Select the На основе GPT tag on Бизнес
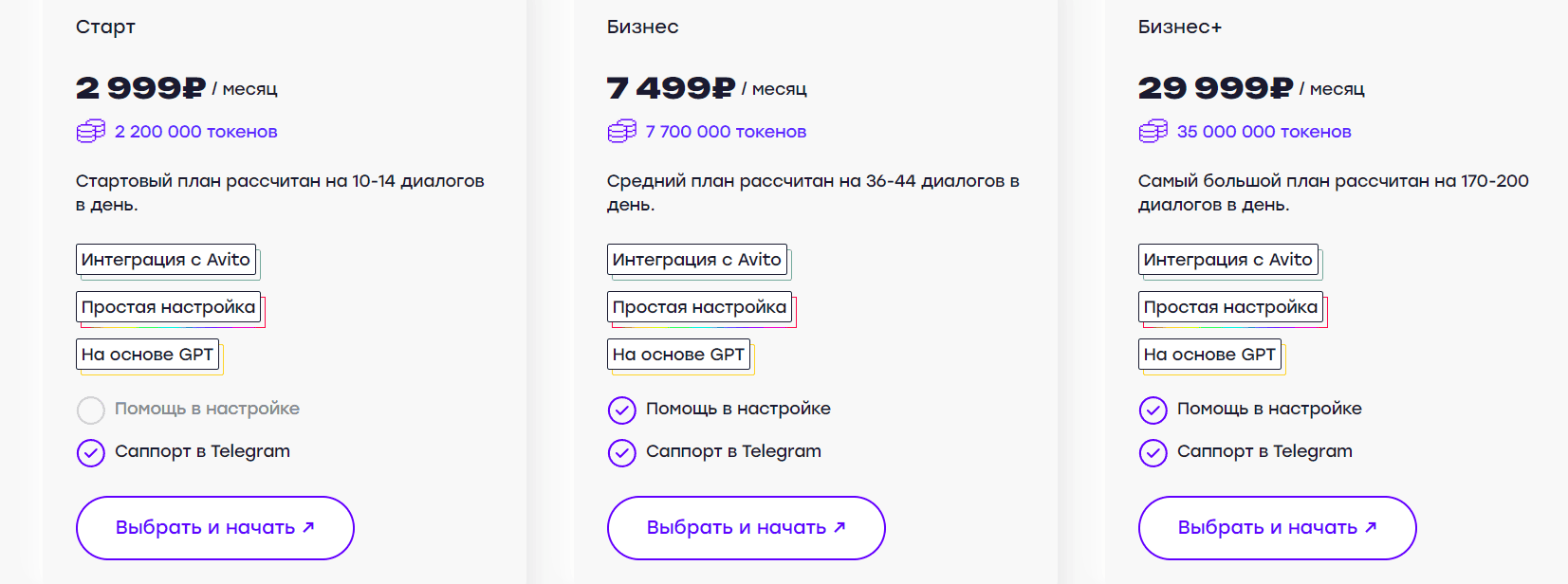Viewport: 1568px width, 584px height. (678, 354)
